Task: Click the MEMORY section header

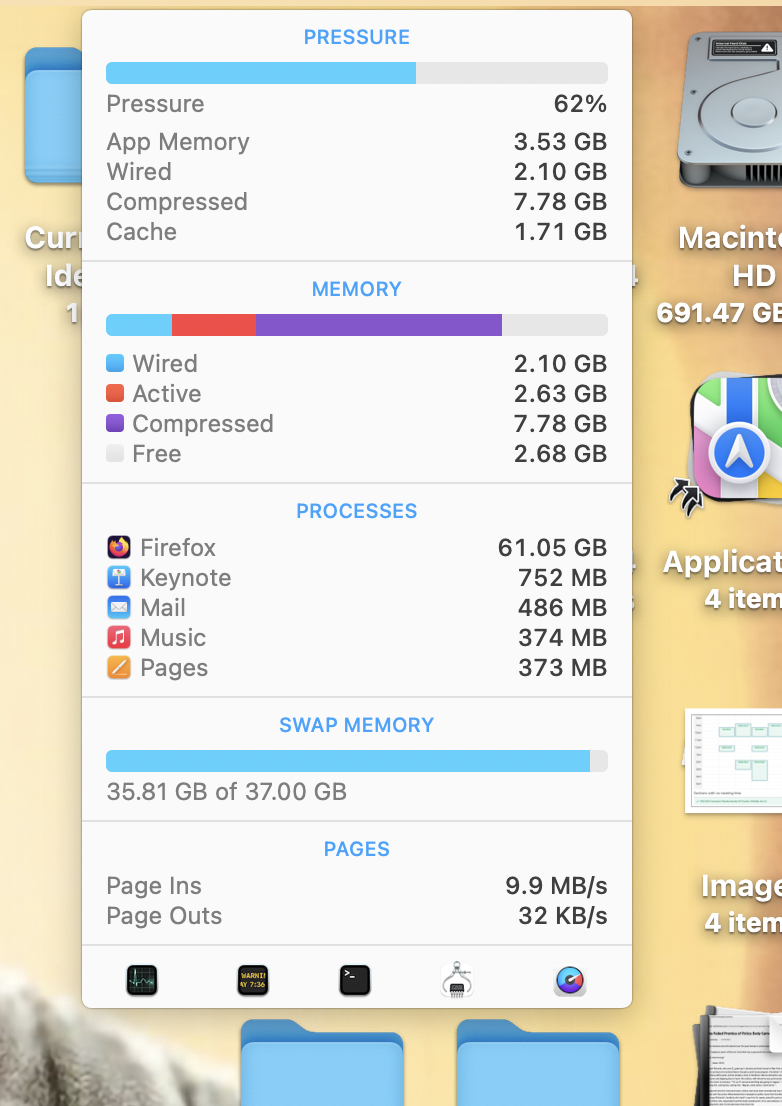Action: pos(357,288)
